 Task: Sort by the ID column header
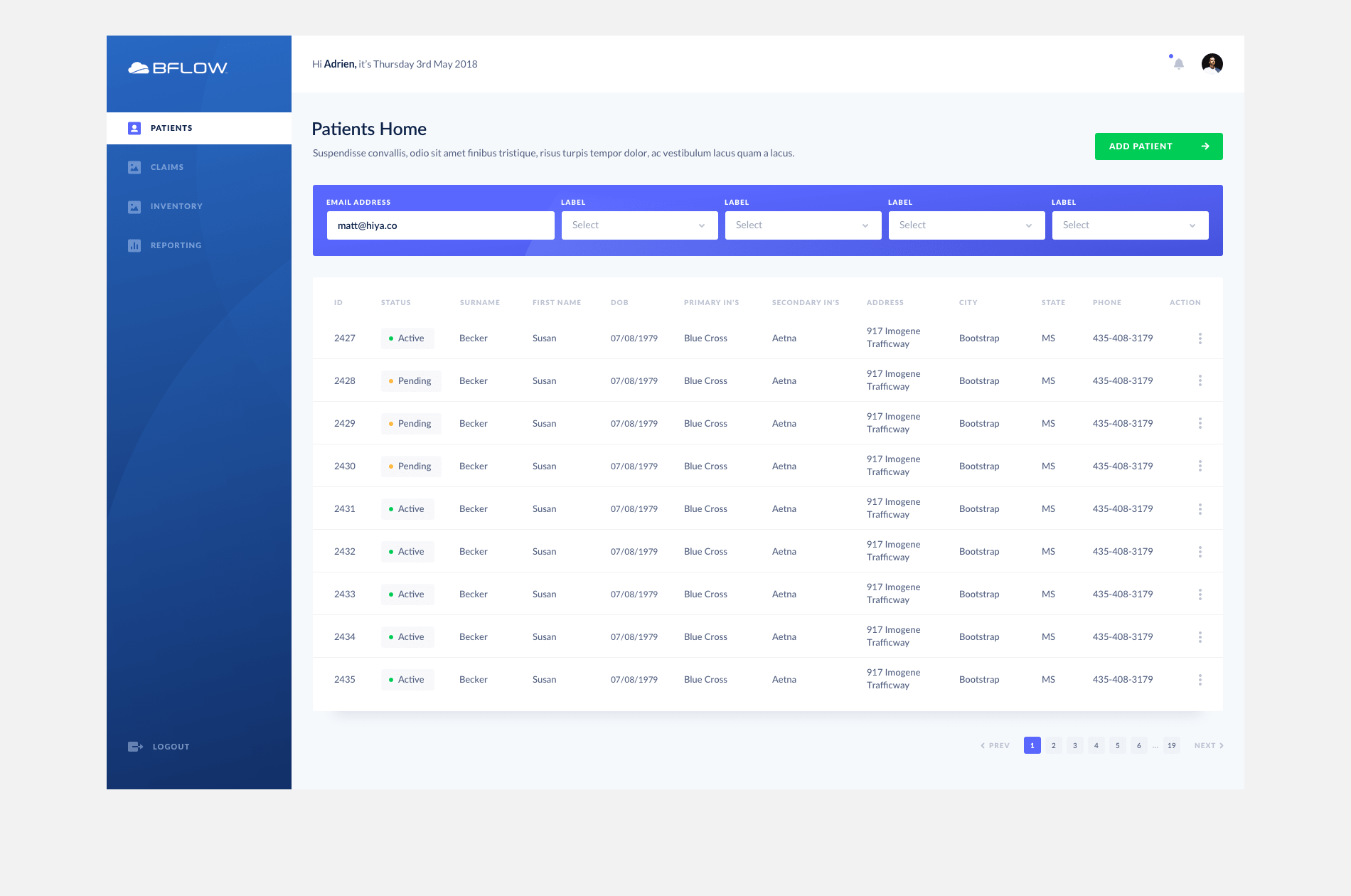(338, 303)
